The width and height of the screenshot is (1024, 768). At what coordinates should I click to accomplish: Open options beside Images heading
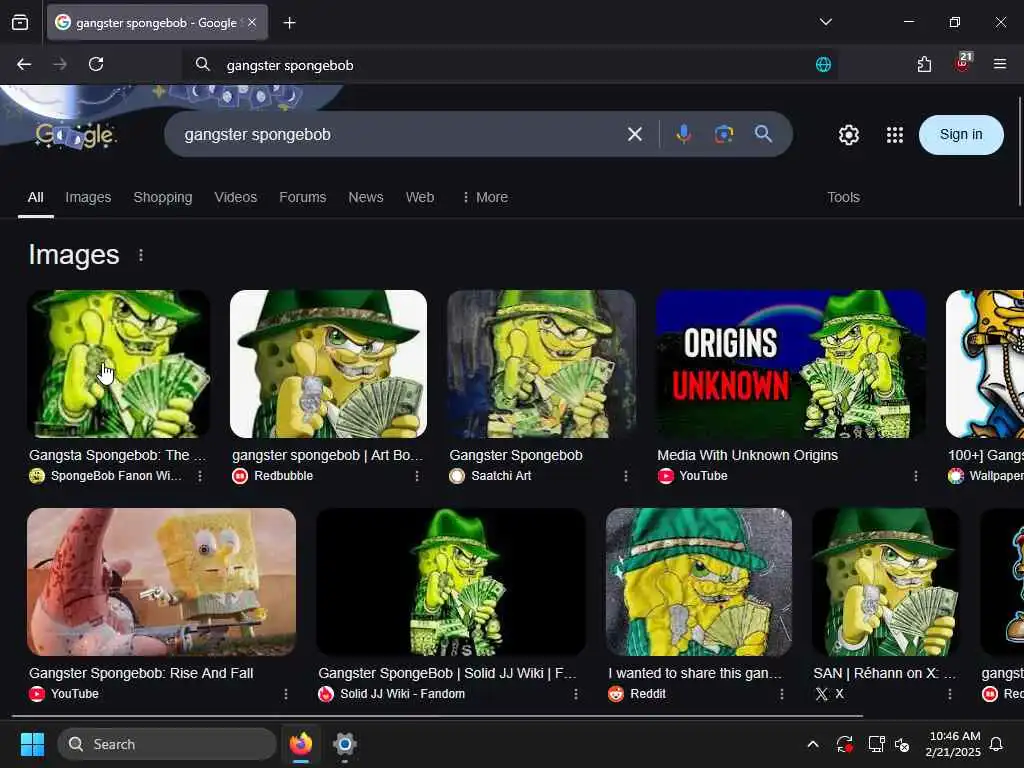[x=141, y=255]
